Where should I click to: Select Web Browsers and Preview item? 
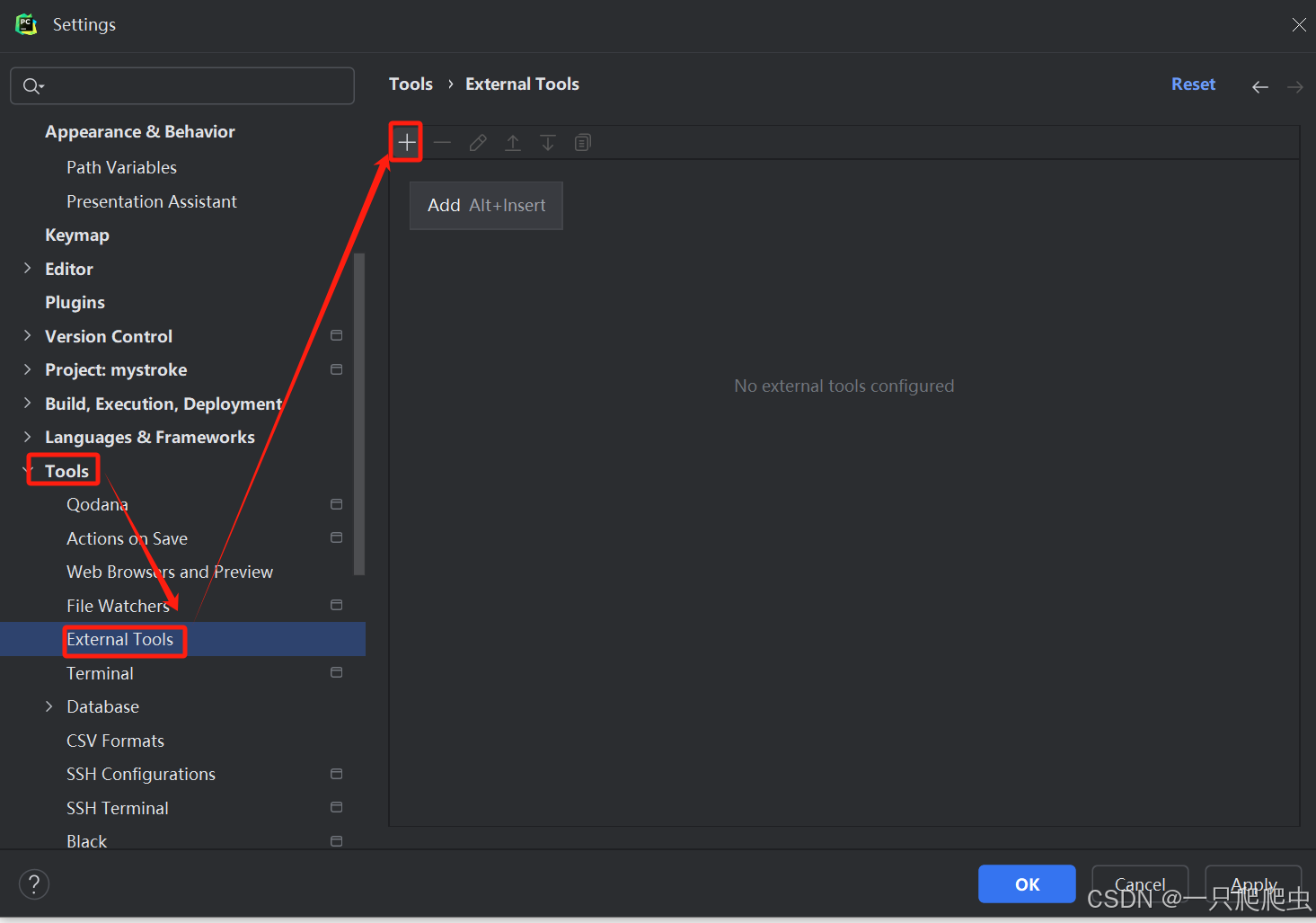point(170,572)
